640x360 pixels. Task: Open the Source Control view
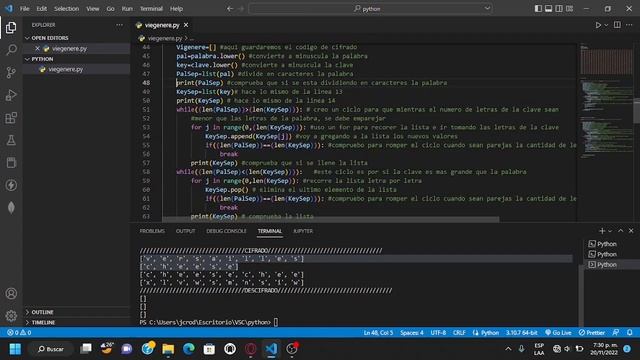[11, 73]
